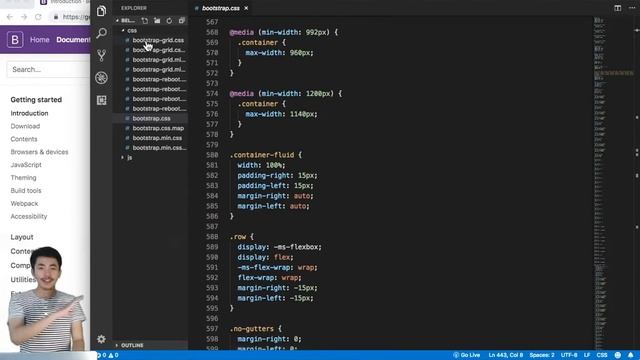Open the Explorer view in activity bar
Image resolution: width=640 pixels, height=360 pixels.
(x=101, y=11)
